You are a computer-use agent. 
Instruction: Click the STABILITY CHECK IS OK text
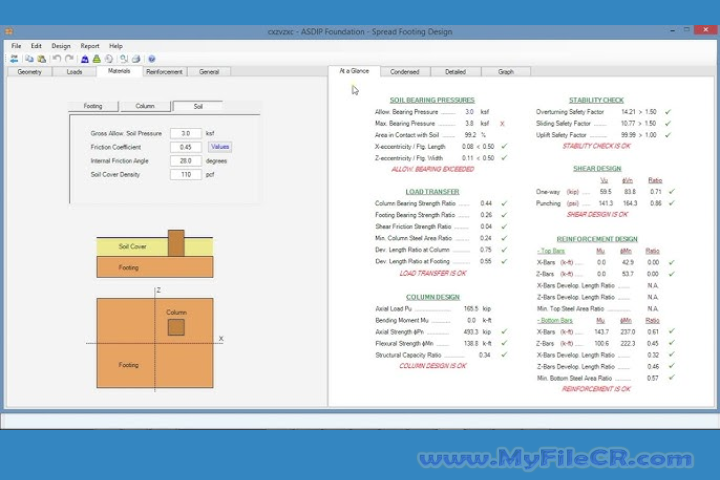[x=596, y=146]
